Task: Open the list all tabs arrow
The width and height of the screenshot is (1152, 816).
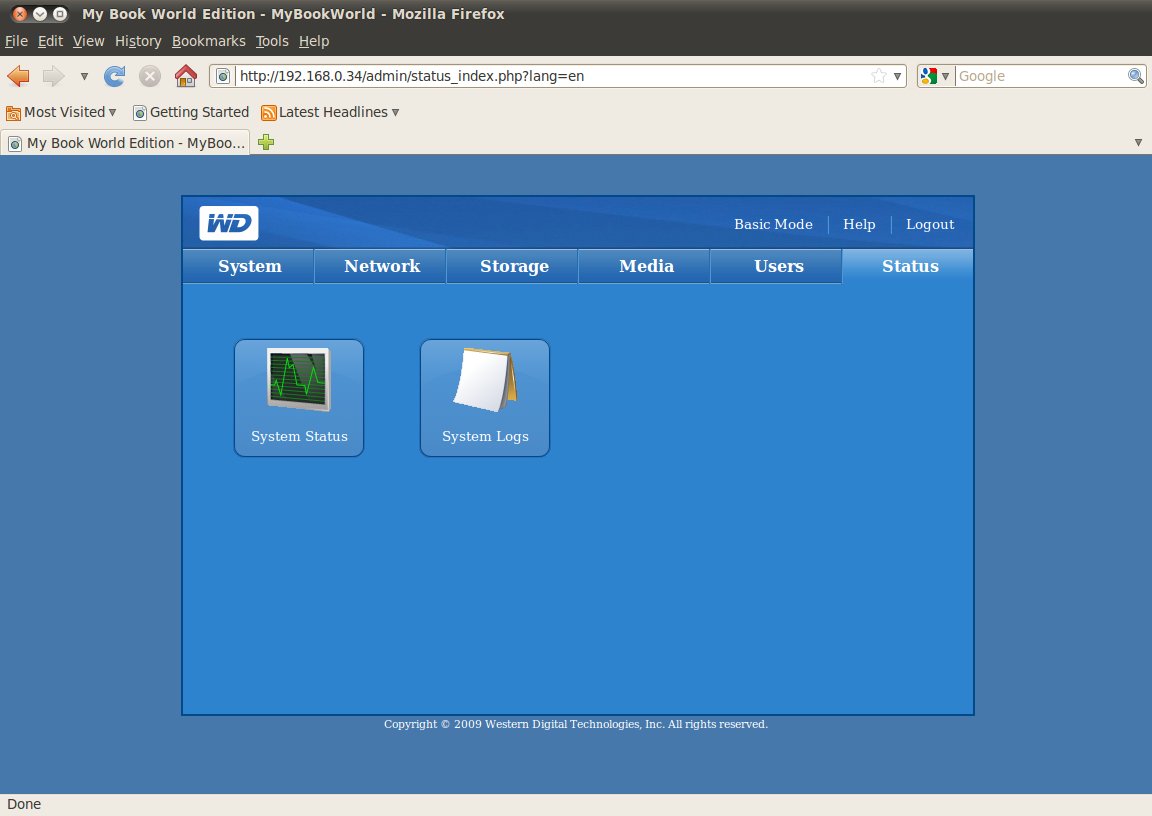Action: click(x=1138, y=142)
